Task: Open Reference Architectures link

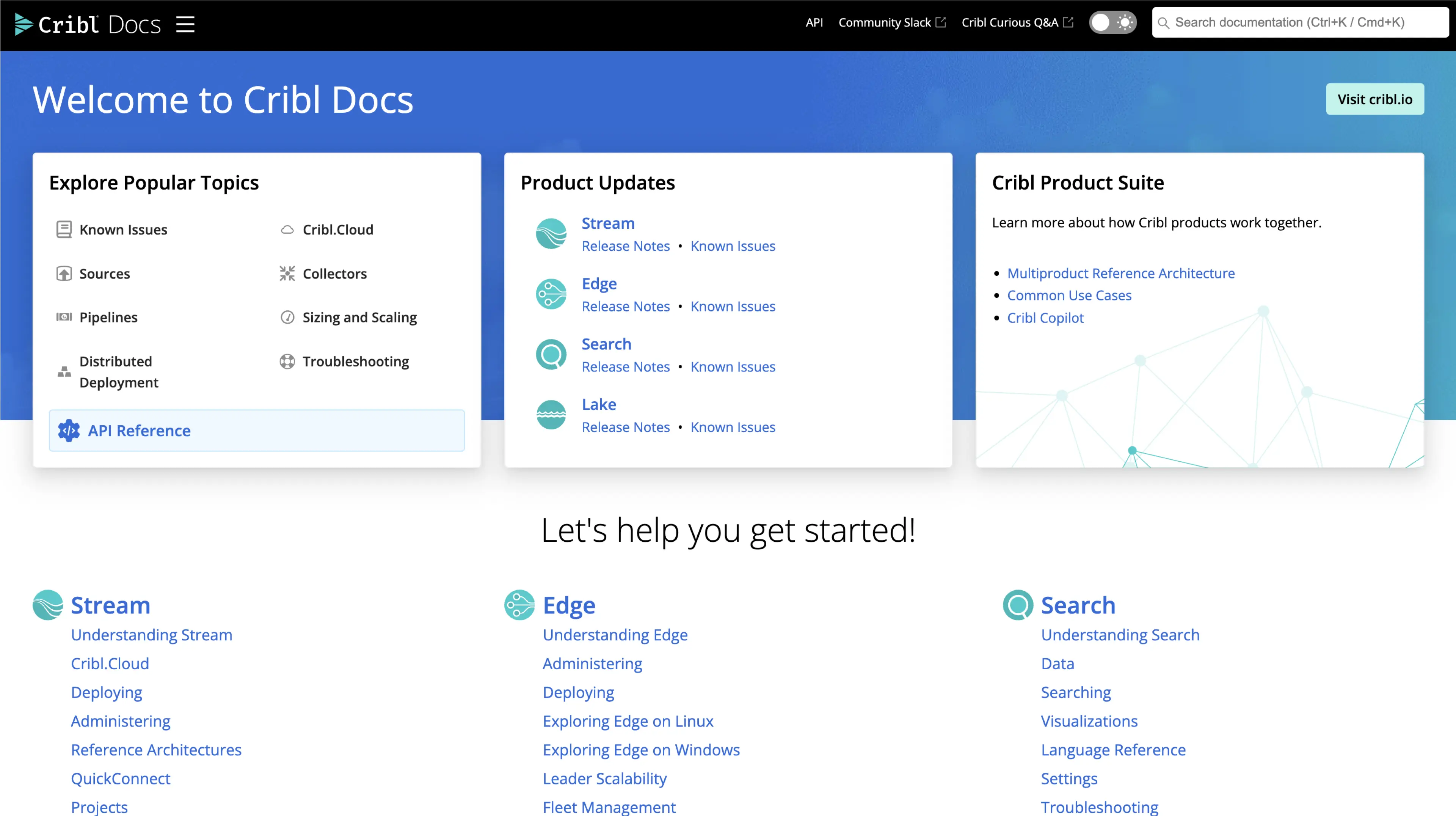Action: pos(156,750)
